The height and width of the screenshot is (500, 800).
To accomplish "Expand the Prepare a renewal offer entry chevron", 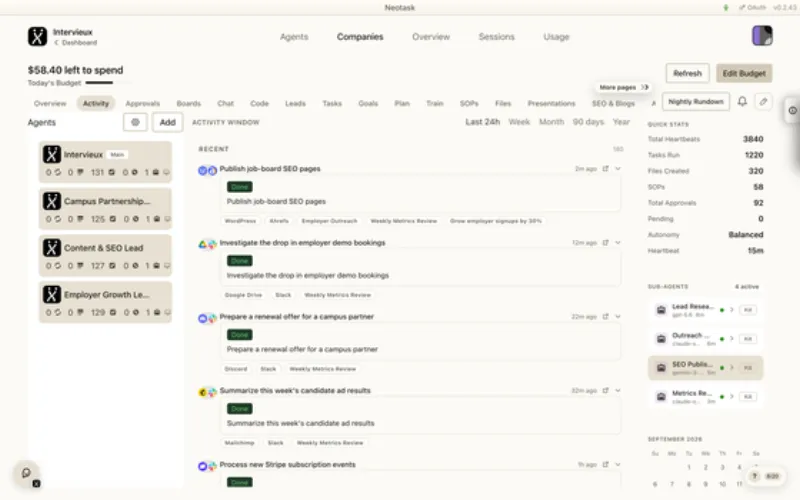I will pos(618,317).
